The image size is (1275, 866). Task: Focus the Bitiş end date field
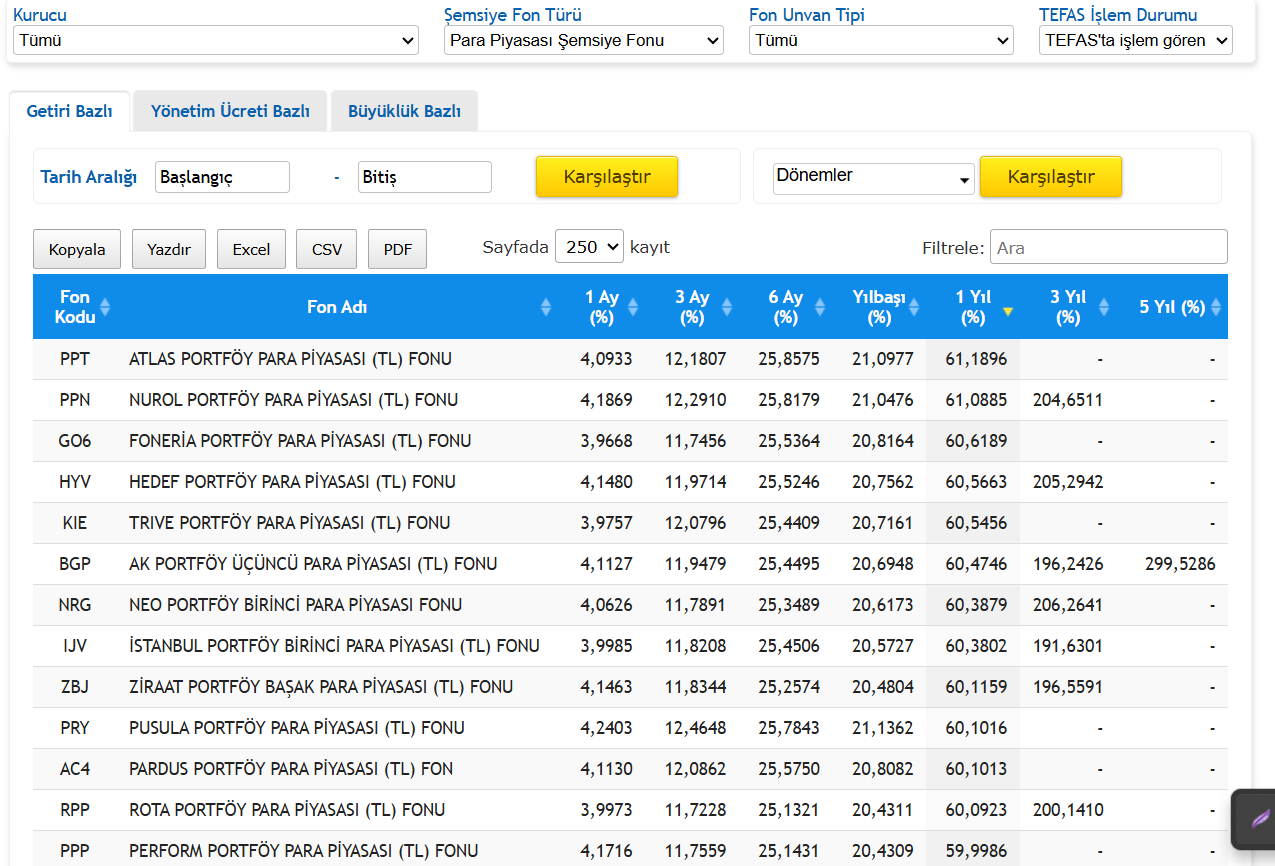coord(425,177)
